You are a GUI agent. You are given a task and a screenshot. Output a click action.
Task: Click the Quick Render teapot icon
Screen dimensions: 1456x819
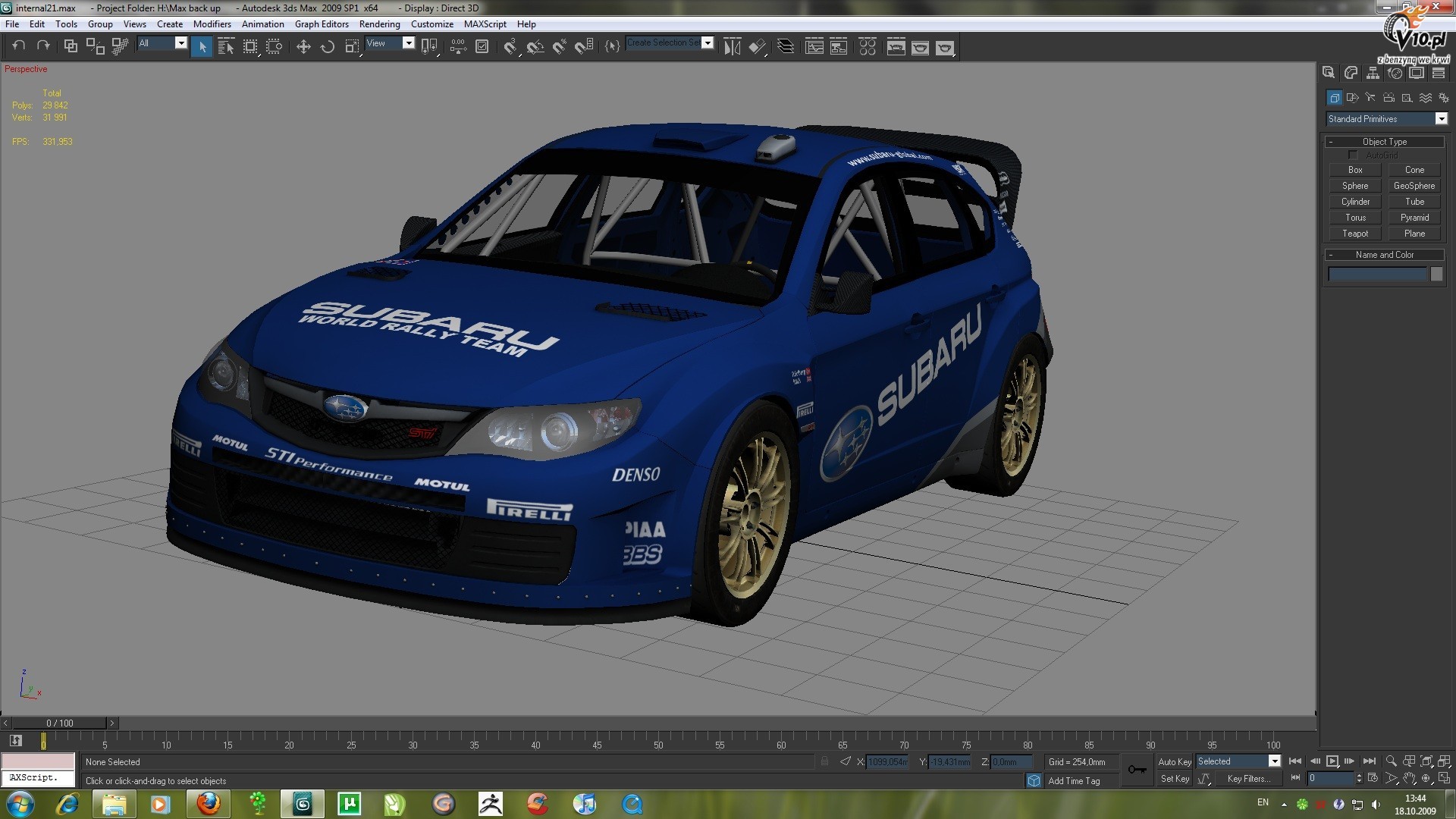pos(945,47)
